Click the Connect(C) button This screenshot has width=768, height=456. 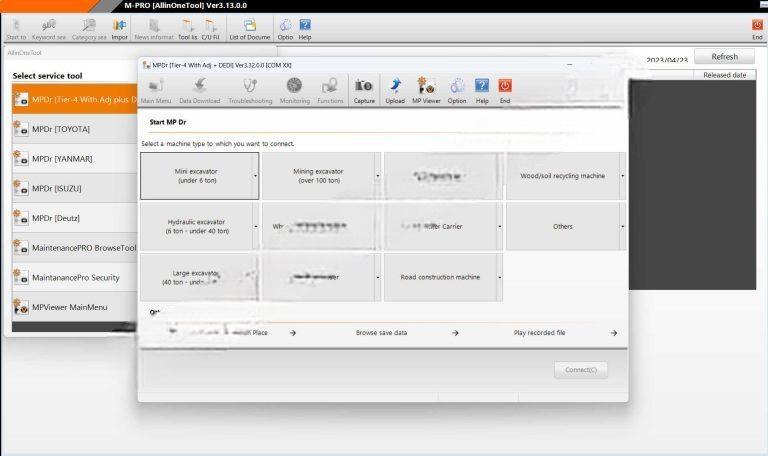point(581,370)
